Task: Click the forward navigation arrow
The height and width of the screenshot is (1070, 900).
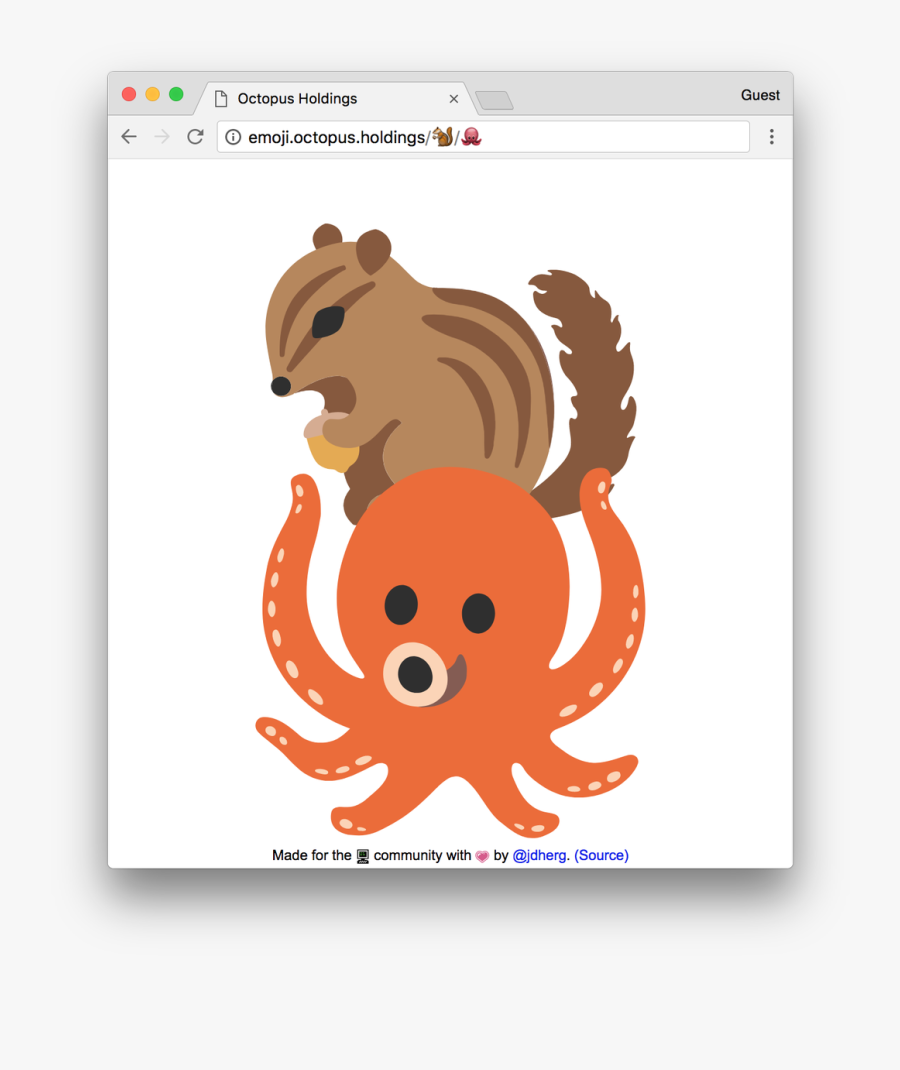Action: pyautogui.click(x=162, y=136)
